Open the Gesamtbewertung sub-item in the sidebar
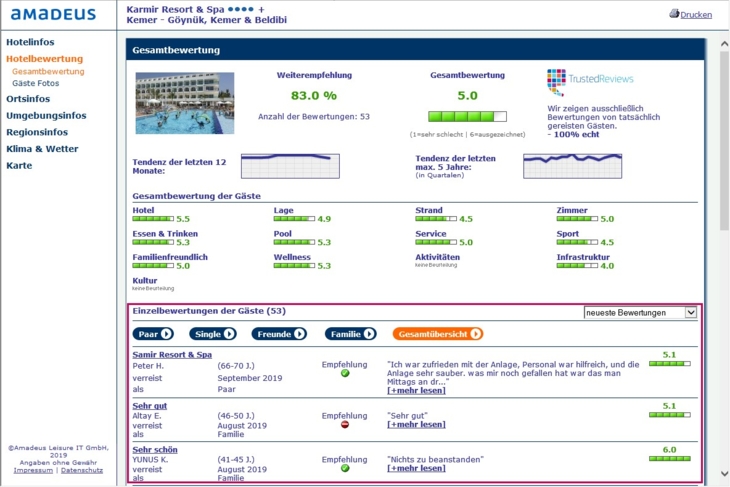730x487 pixels. (48, 71)
